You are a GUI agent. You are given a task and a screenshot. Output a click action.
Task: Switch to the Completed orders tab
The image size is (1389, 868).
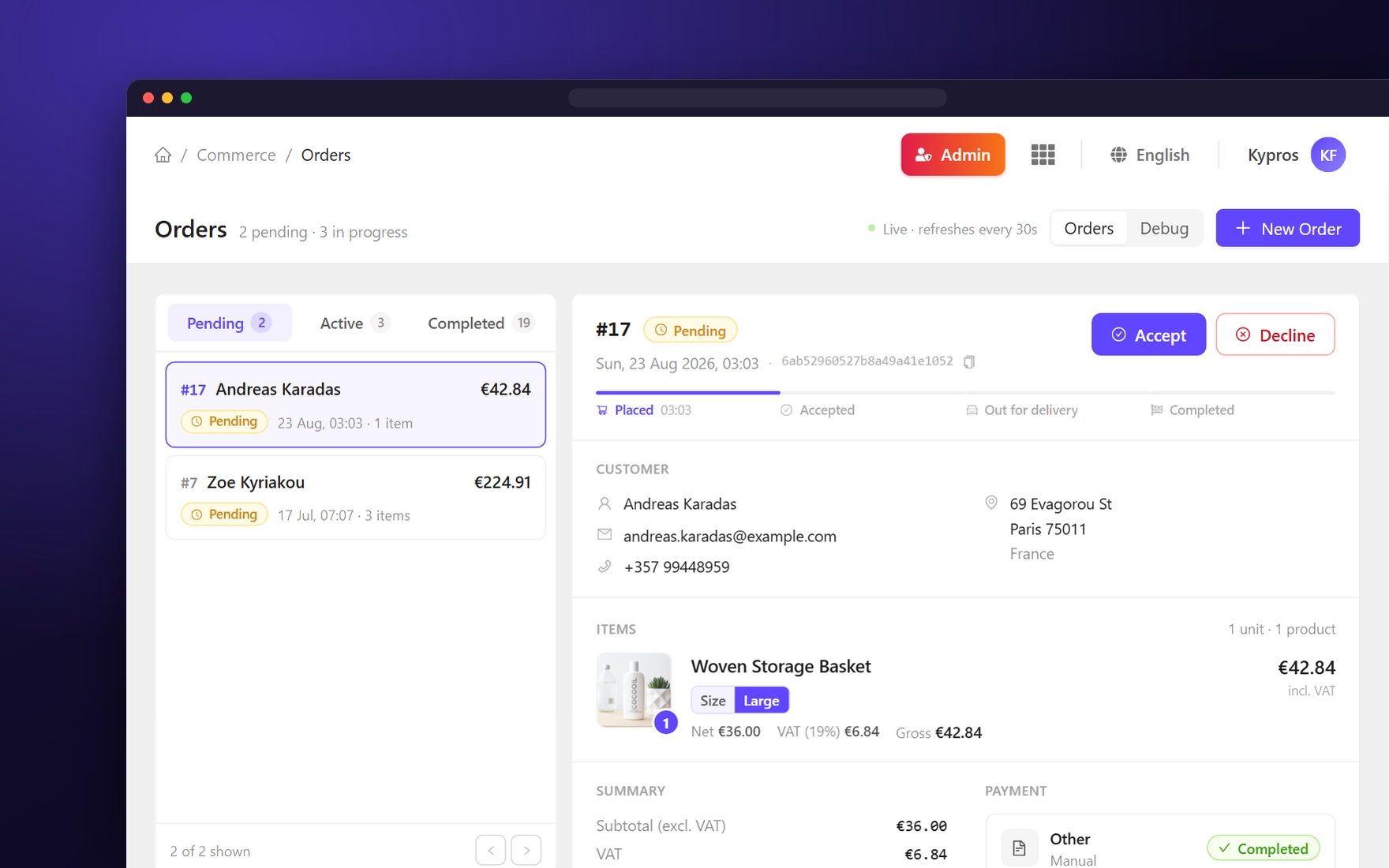click(481, 323)
